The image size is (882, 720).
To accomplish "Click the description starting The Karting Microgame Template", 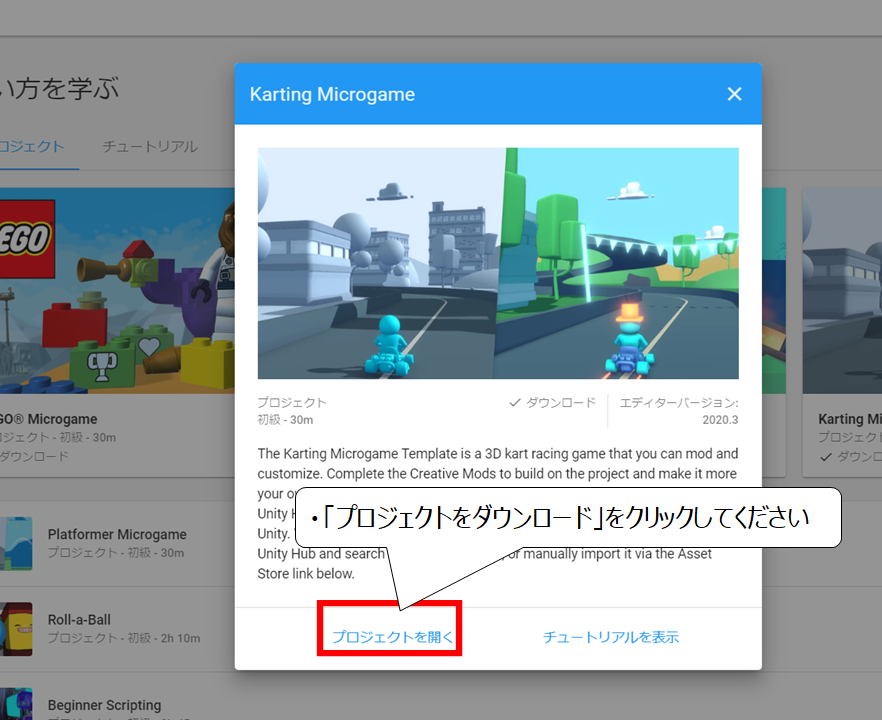I will pos(498,513).
